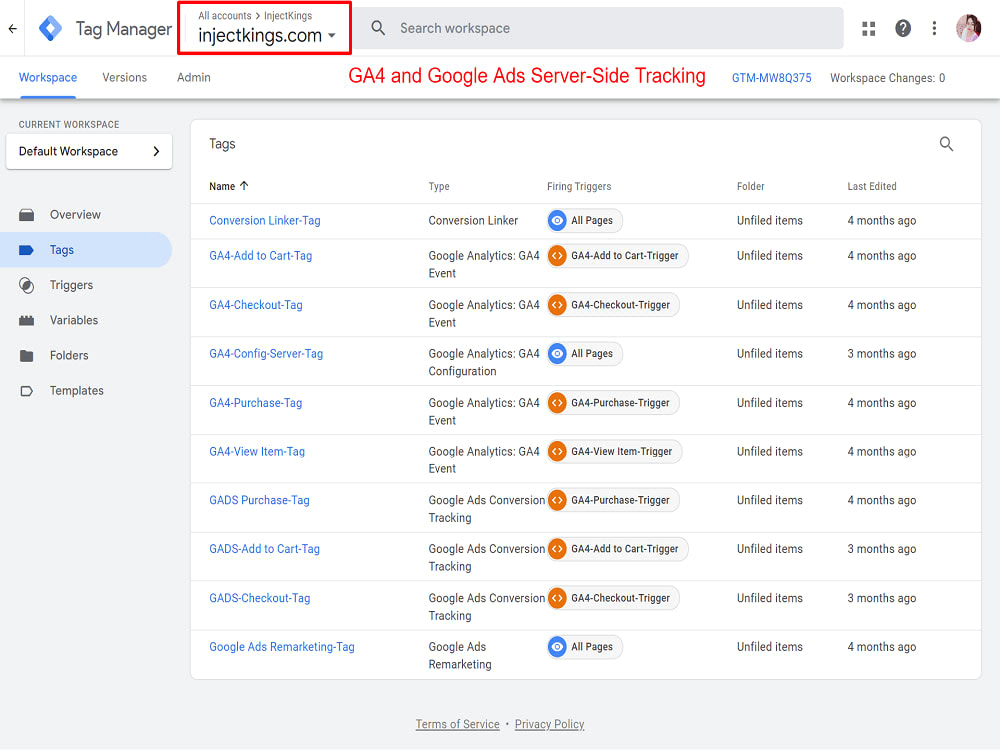Screen dimensions: 1000x750
Task: Click GA4-Checkout-Trigger on GADS-Checkout-Tag row
Action: [613, 598]
